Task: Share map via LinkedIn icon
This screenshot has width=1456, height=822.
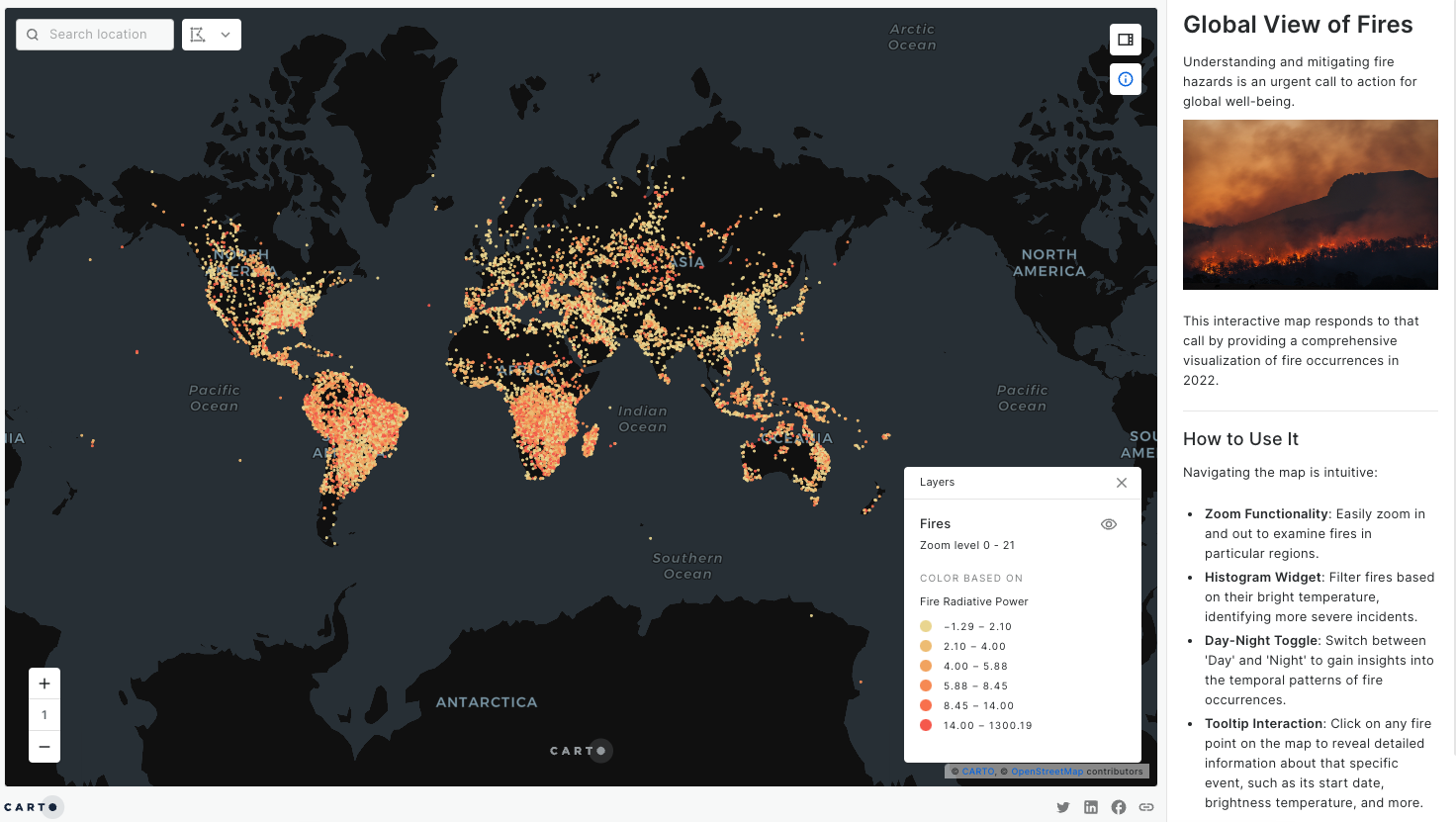Action: [1091, 807]
